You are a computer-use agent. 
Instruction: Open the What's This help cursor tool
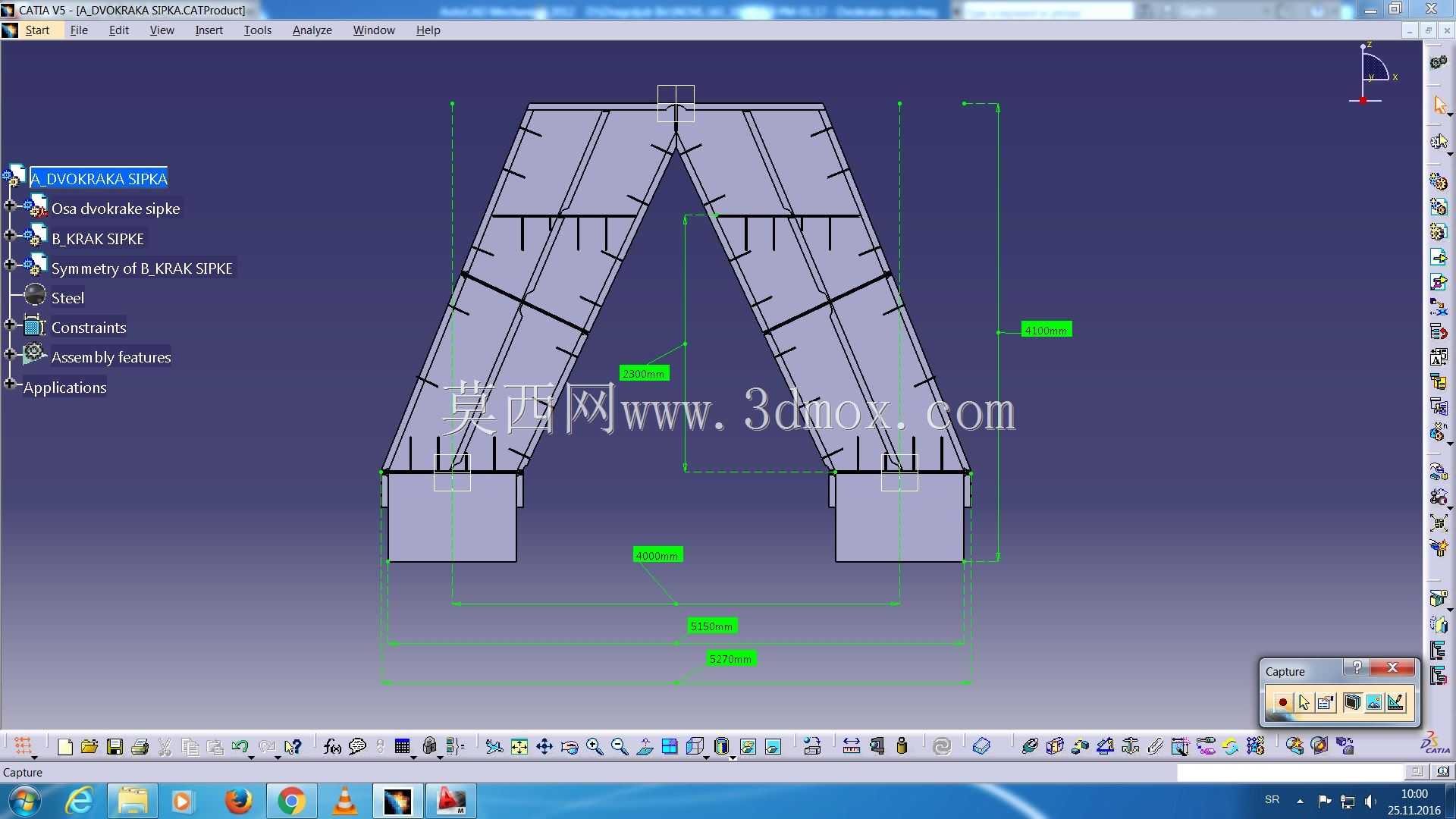click(x=293, y=747)
